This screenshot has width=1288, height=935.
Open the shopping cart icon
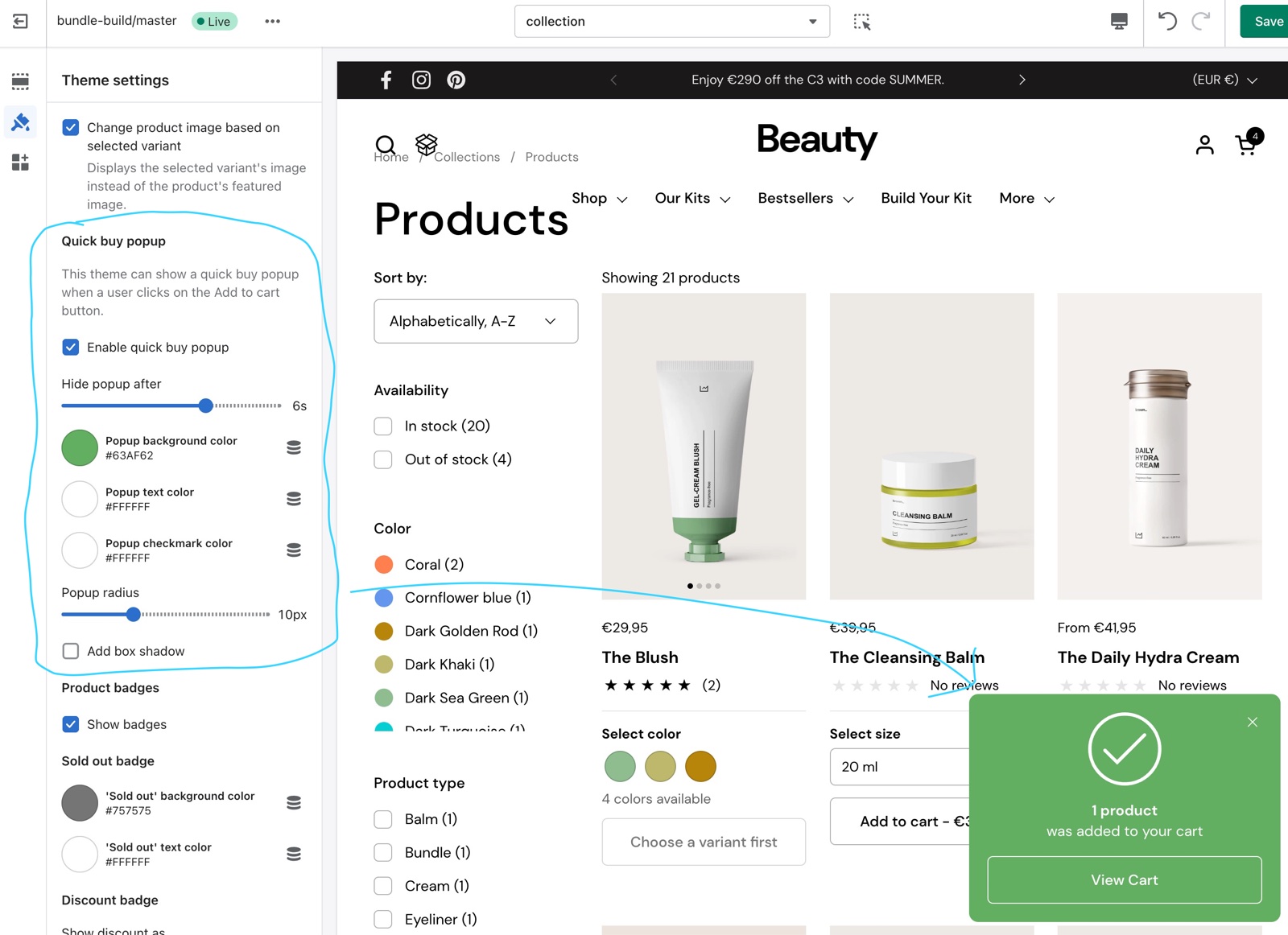pyautogui.click(x=1246, y=145)
